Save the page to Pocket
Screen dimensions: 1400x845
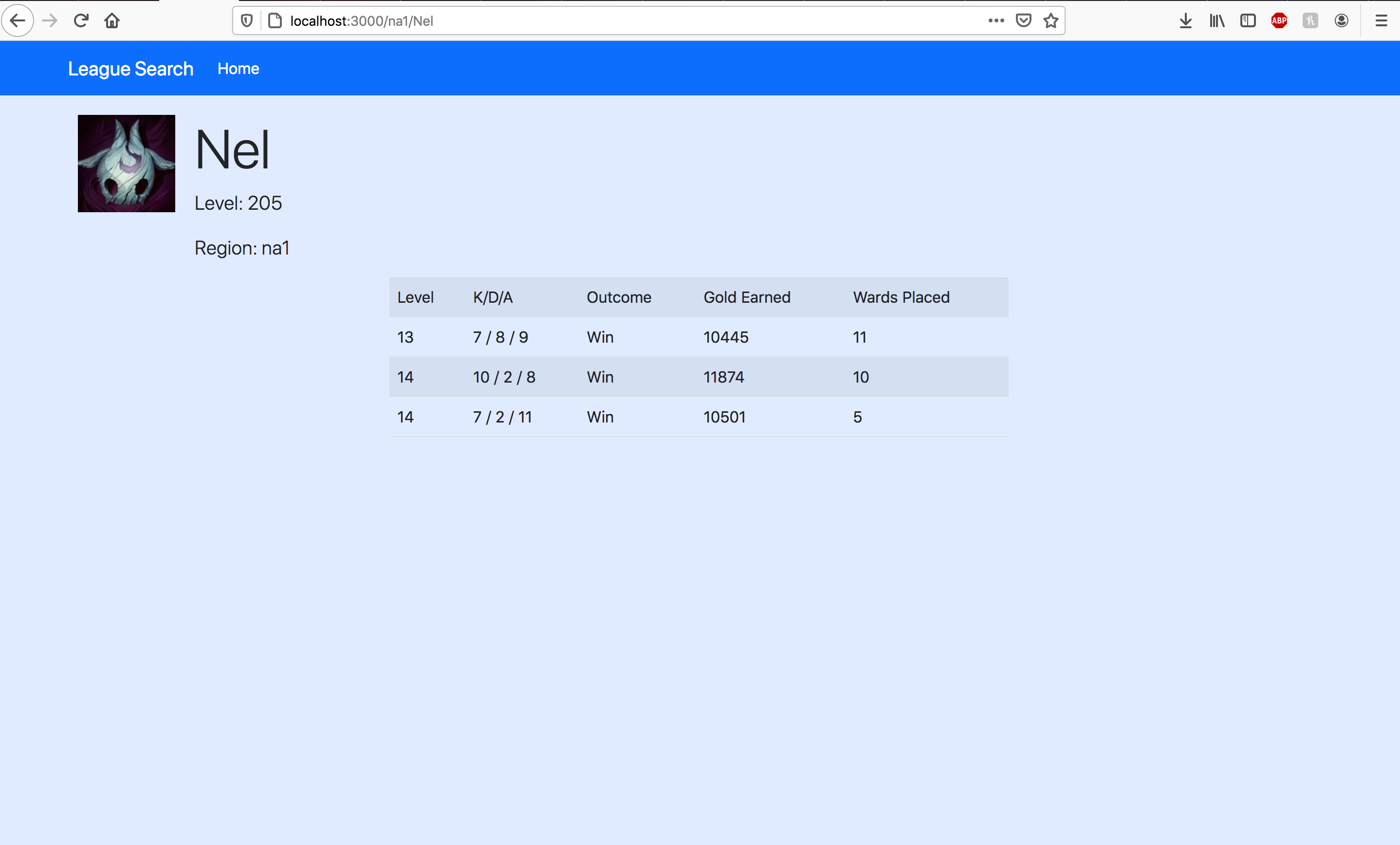(x=1023, y=20)
